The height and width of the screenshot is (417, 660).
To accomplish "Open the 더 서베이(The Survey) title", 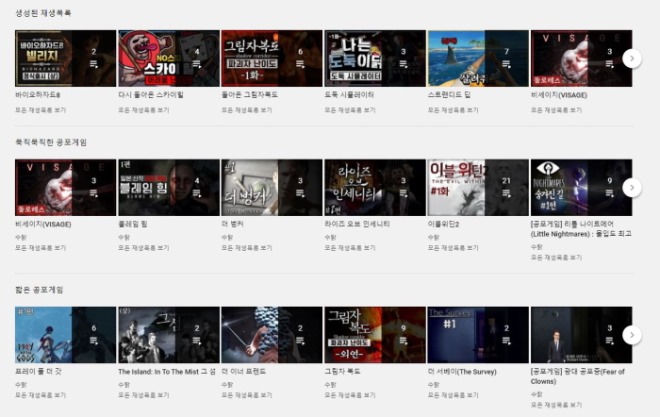I will [x=462, y=372].
